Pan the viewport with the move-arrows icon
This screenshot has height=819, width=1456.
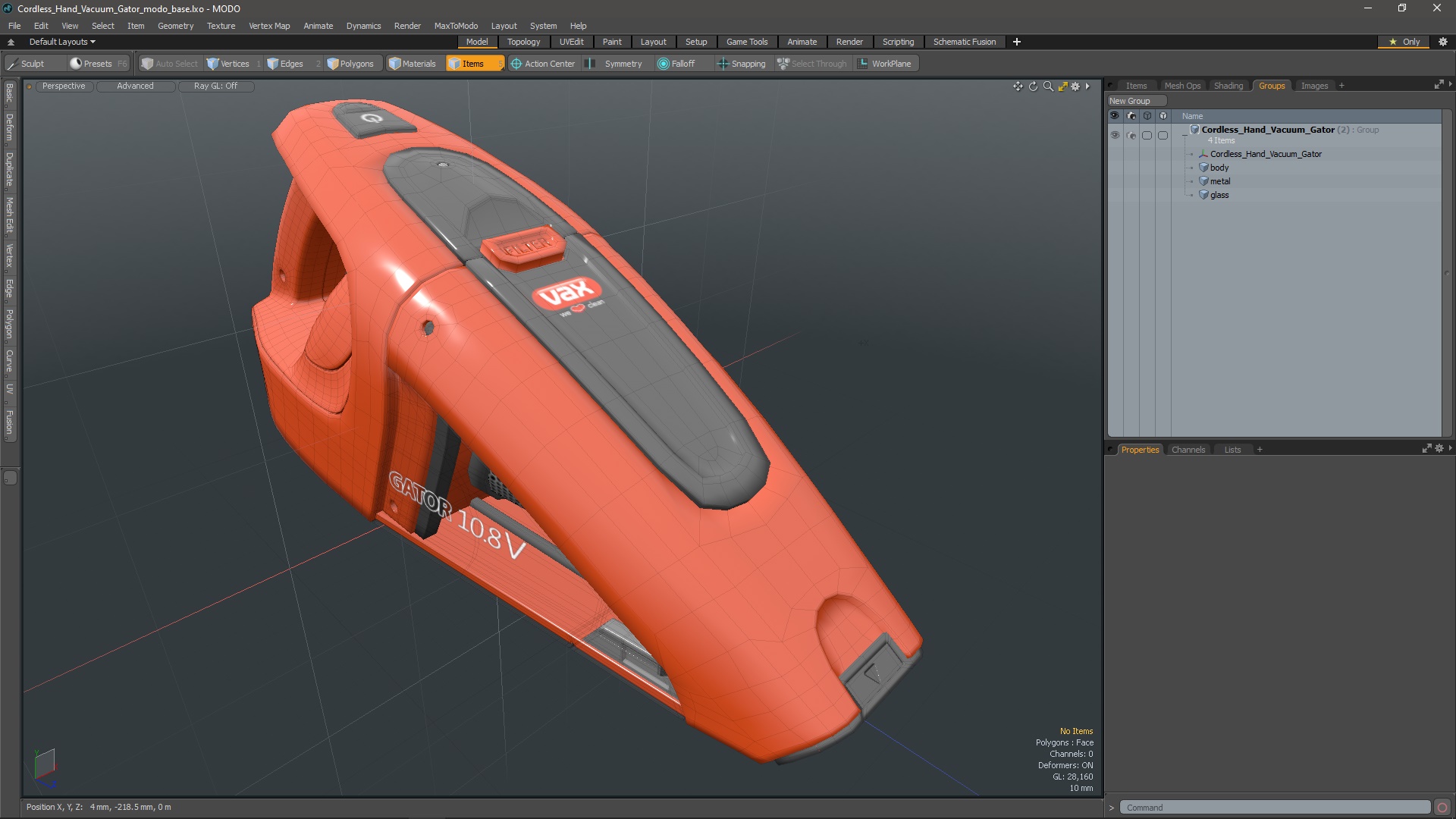point(1018,86)
